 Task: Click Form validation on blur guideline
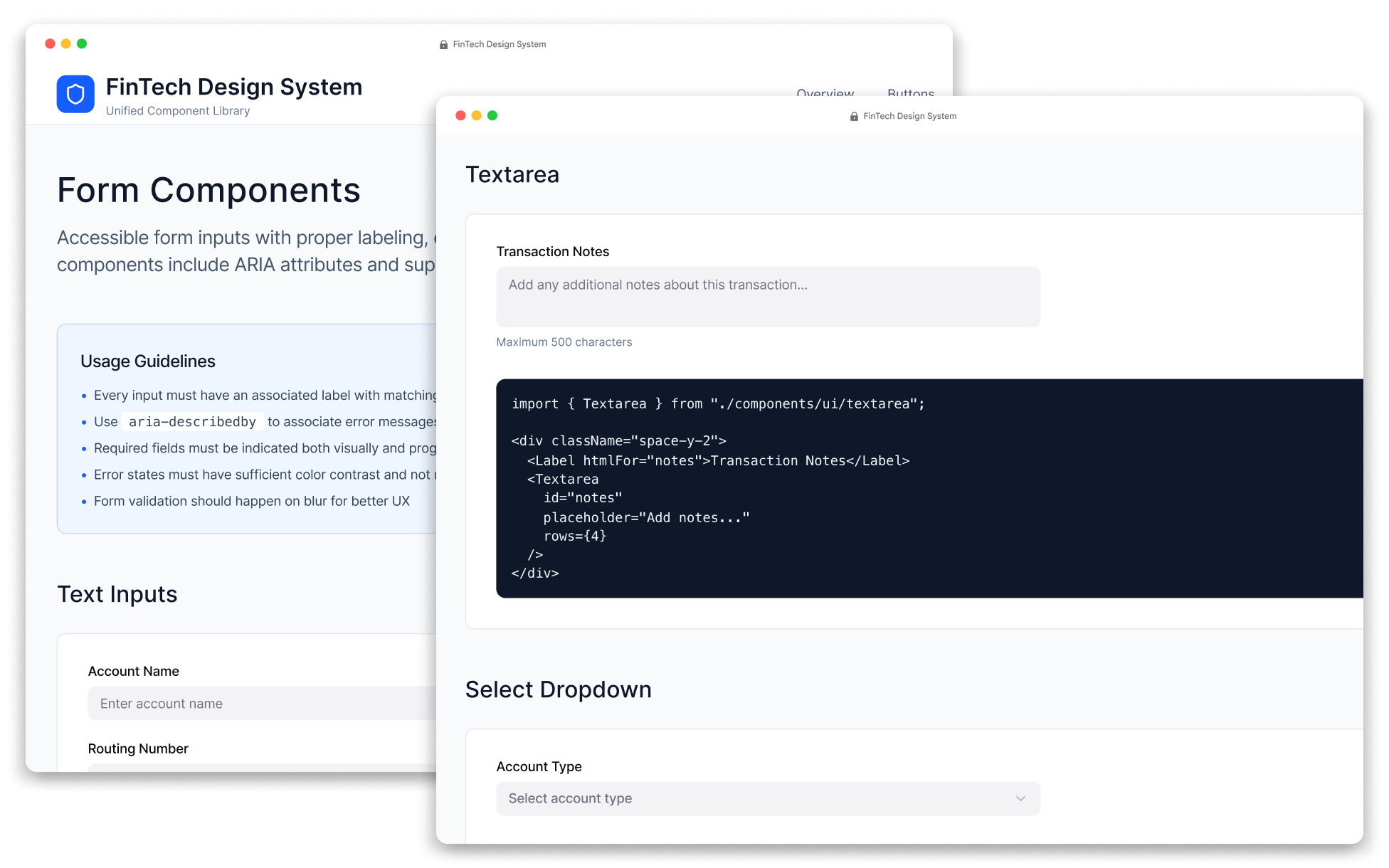(252, 501)
